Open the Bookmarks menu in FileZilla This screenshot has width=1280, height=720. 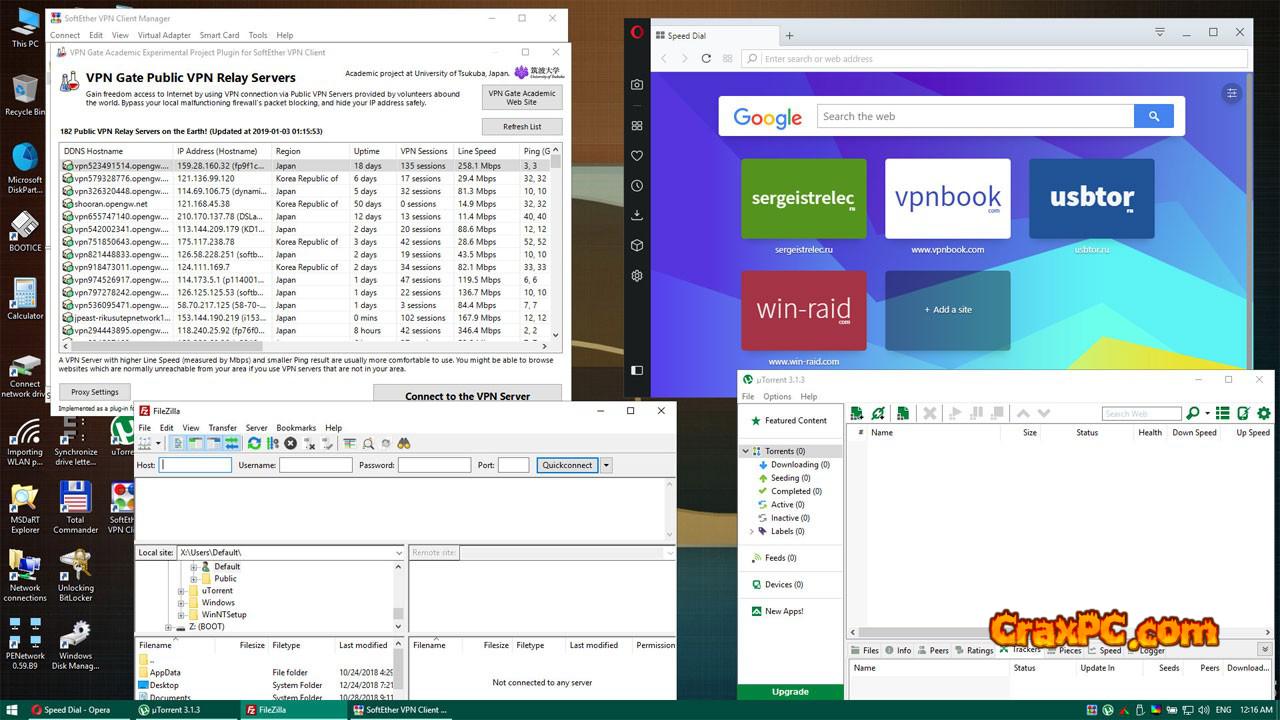tap(296, 428)
